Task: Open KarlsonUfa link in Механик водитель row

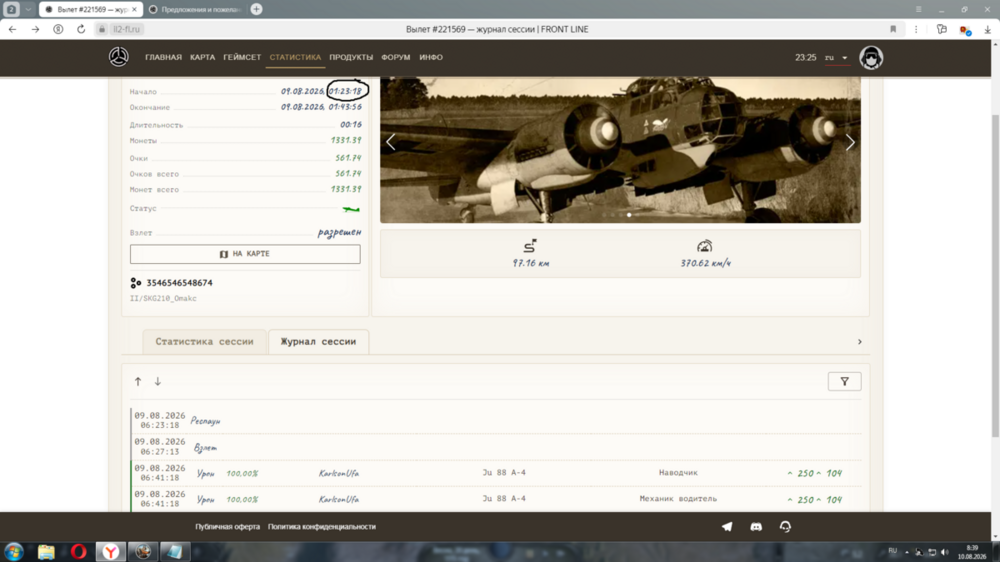Action: [339, 499]
